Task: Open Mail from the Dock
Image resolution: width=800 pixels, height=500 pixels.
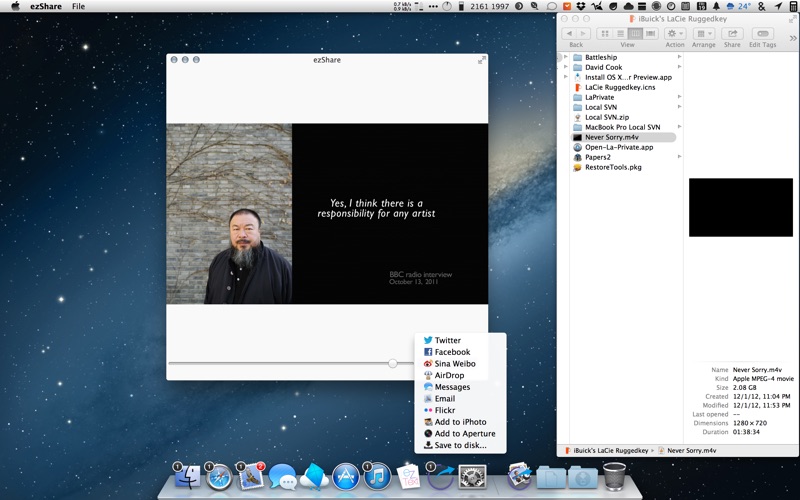Action: click(251, 477)
